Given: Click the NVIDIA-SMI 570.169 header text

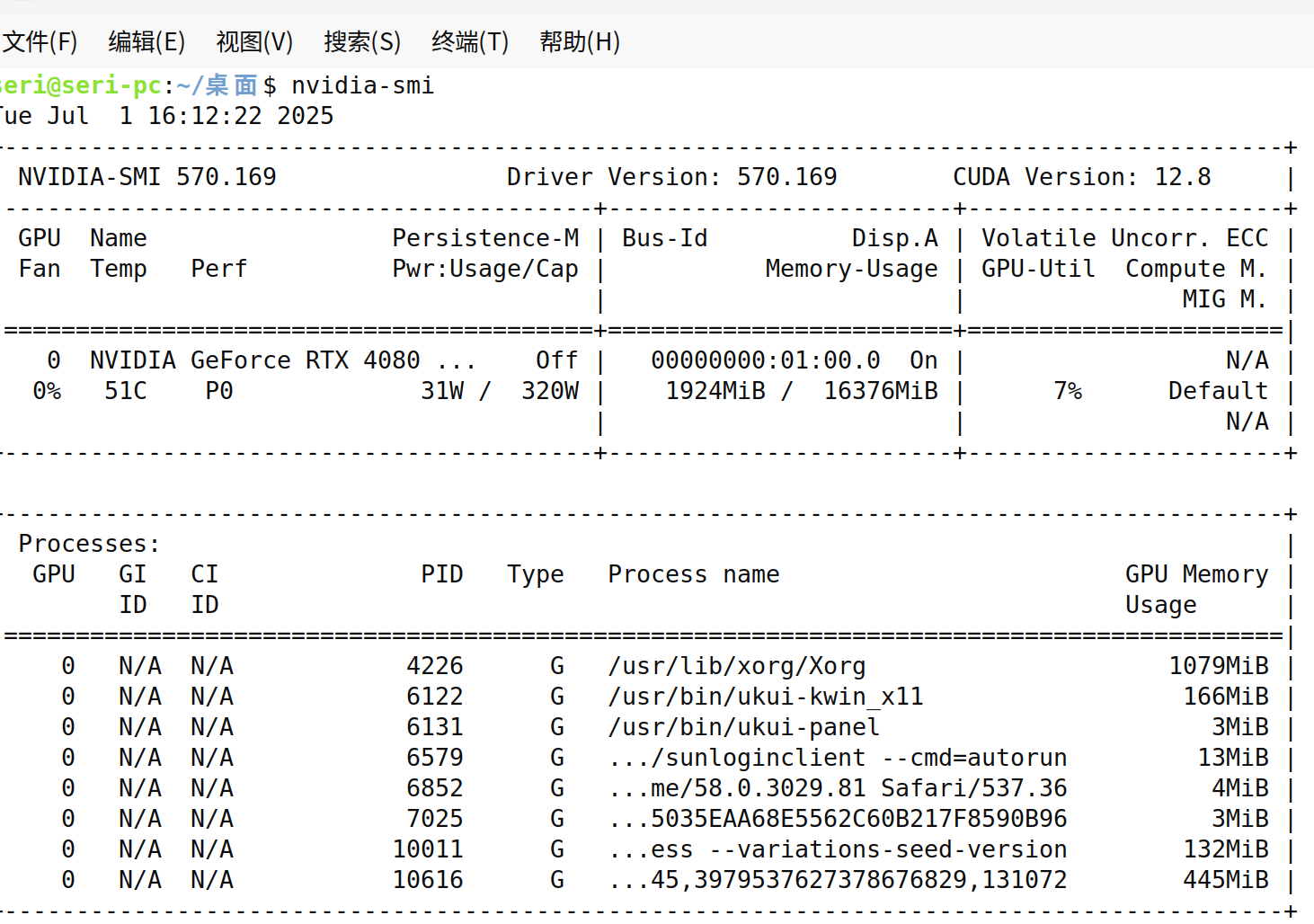Looking at the screenshot, I should (147, 177).
